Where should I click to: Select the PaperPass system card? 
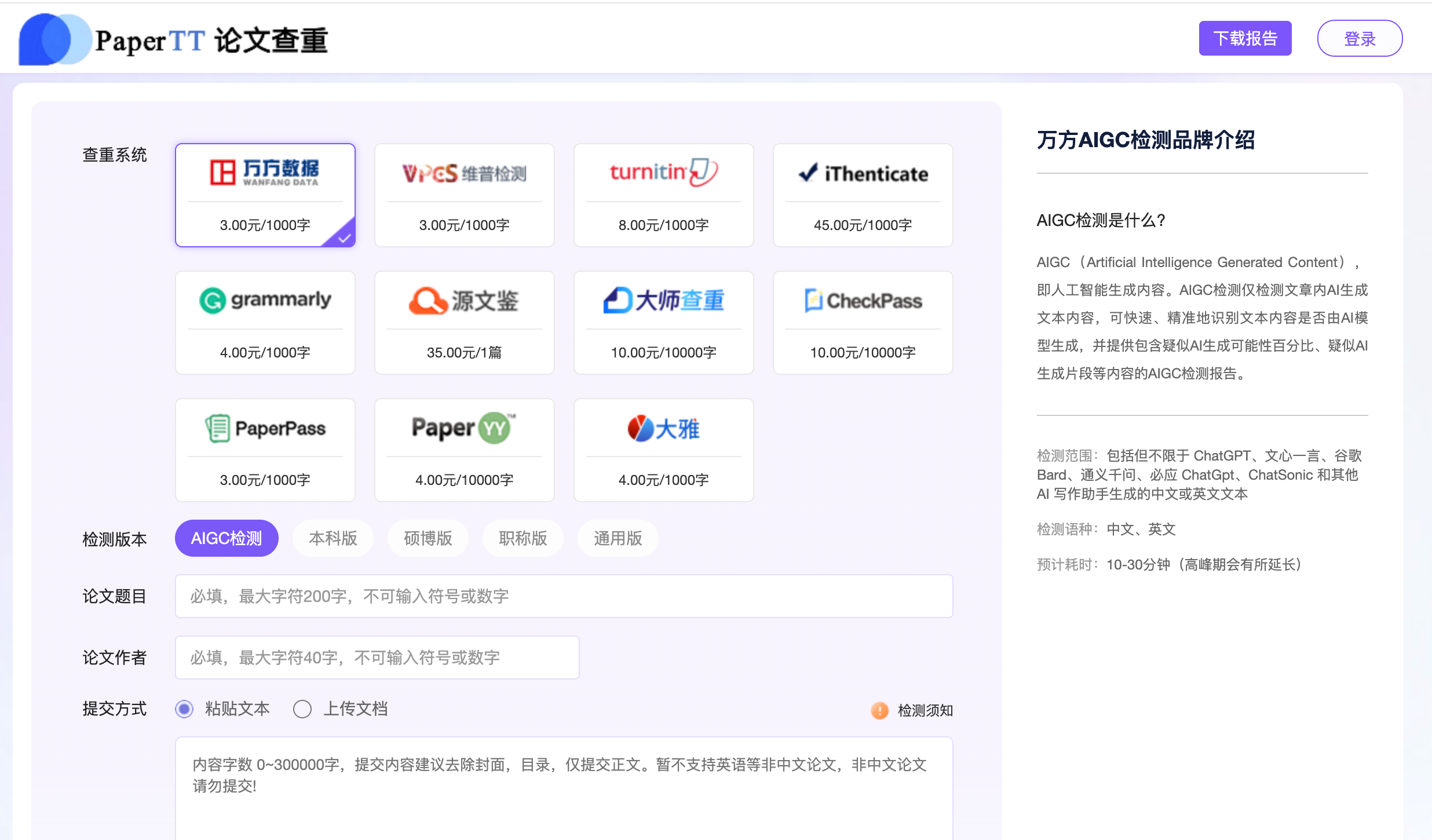(265, 450)
